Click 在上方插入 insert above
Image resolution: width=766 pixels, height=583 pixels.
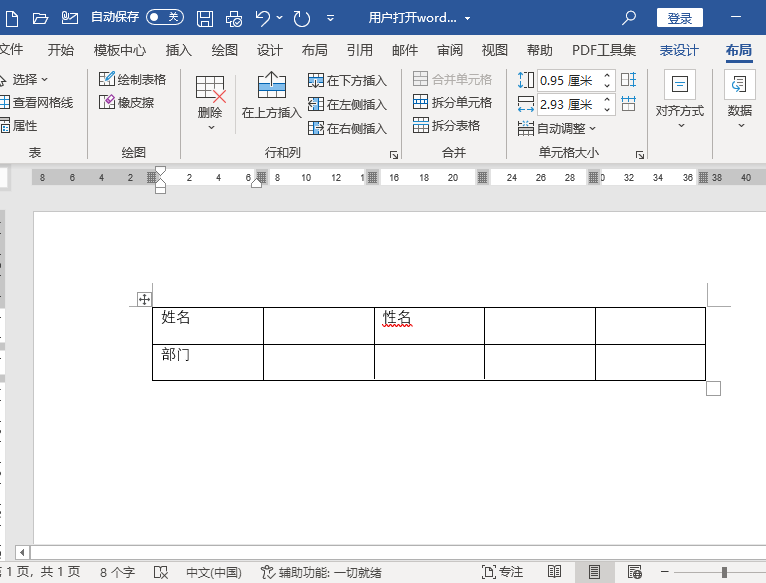point(272,95)
